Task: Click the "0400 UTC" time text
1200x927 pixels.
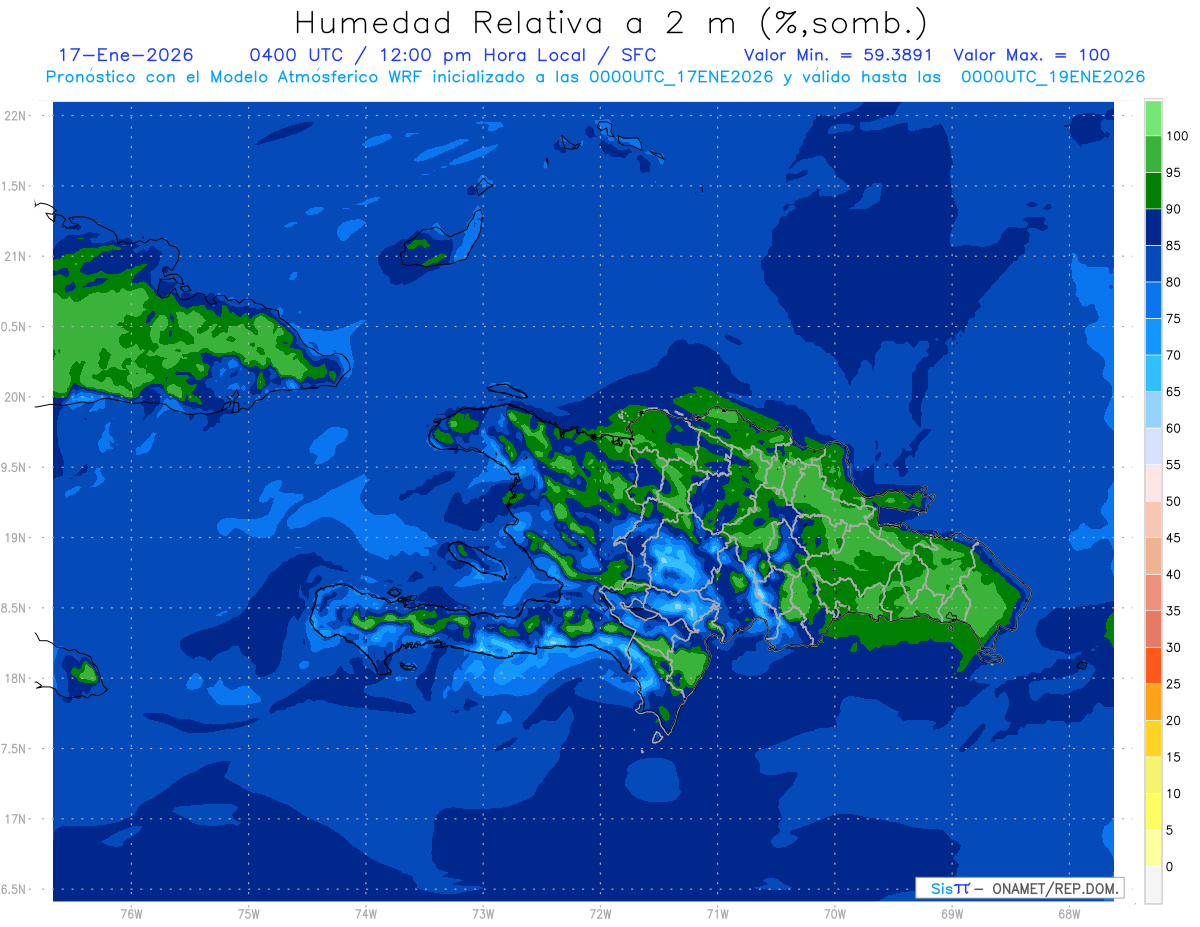Action: [294, 55]
